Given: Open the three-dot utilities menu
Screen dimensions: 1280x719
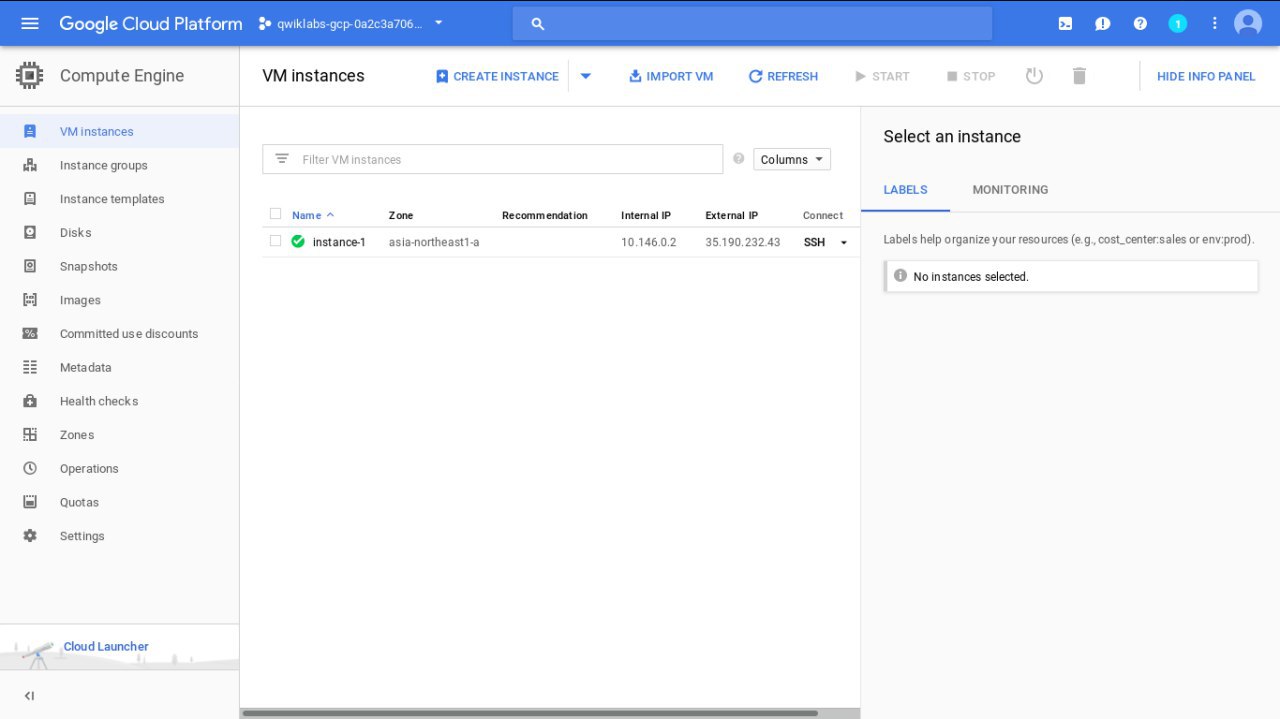Looking at the screenshot, I should (x=1215, y=23).
